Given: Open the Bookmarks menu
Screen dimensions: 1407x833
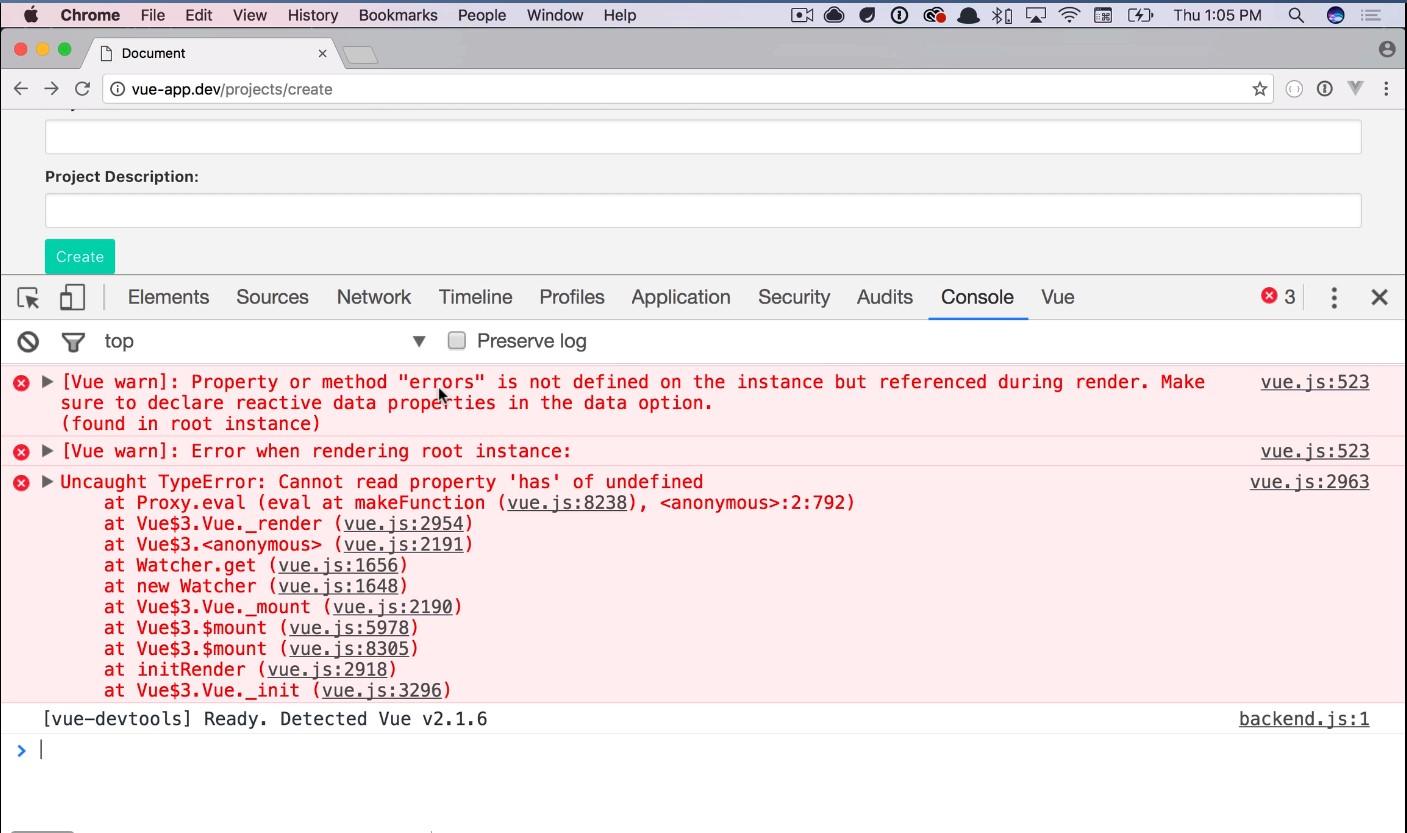Looking at the screenshot, I should point(398,15).
